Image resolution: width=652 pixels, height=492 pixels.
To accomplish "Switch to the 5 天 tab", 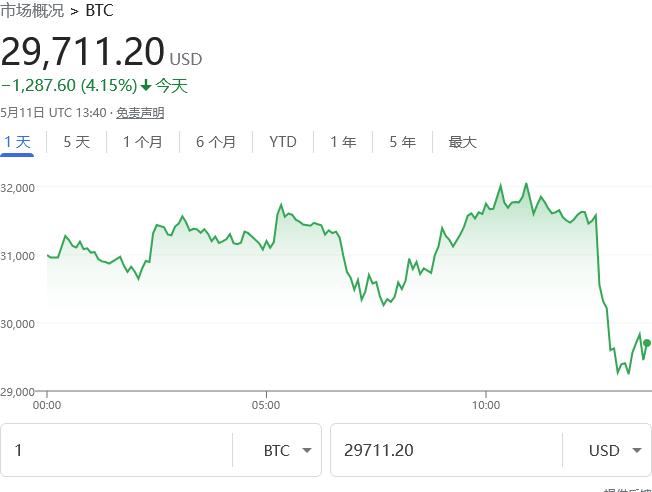I will point(77,142).
